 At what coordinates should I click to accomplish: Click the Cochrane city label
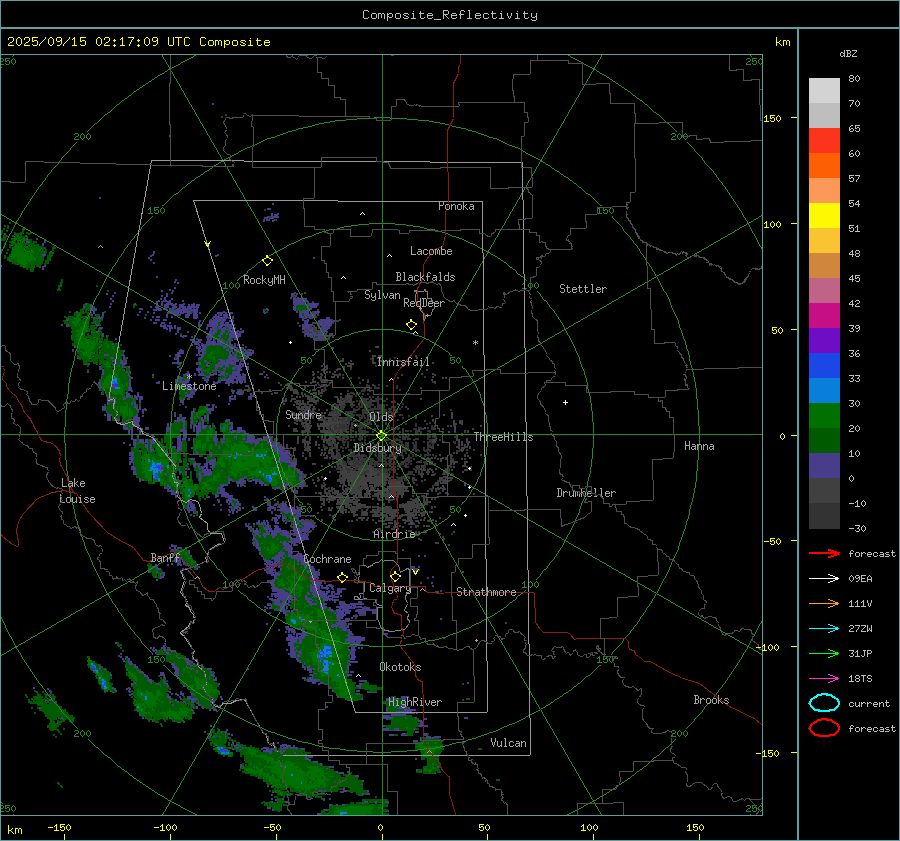pos(327,559)
